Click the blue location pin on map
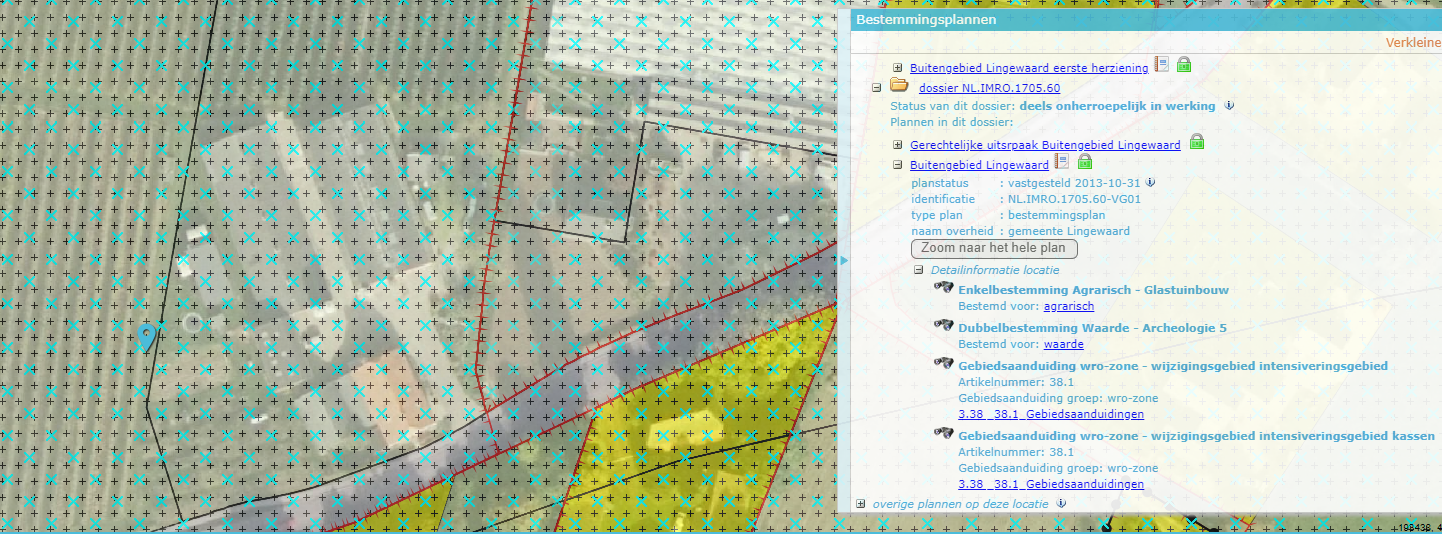The width and height of the screenshot is (1442, 534). (x=147, y=338)
